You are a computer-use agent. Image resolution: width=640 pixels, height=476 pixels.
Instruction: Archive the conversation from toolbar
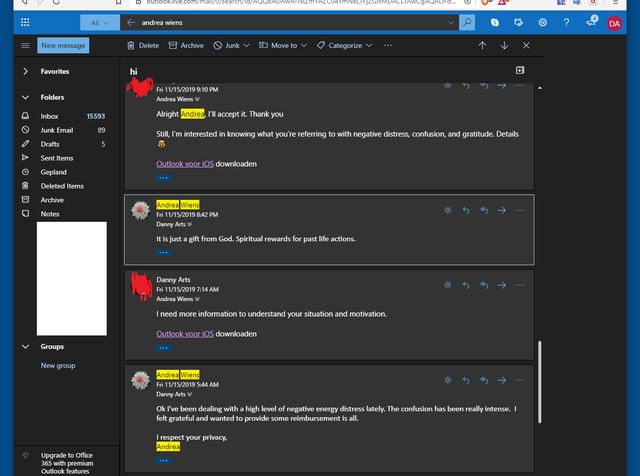pos(187,45)
